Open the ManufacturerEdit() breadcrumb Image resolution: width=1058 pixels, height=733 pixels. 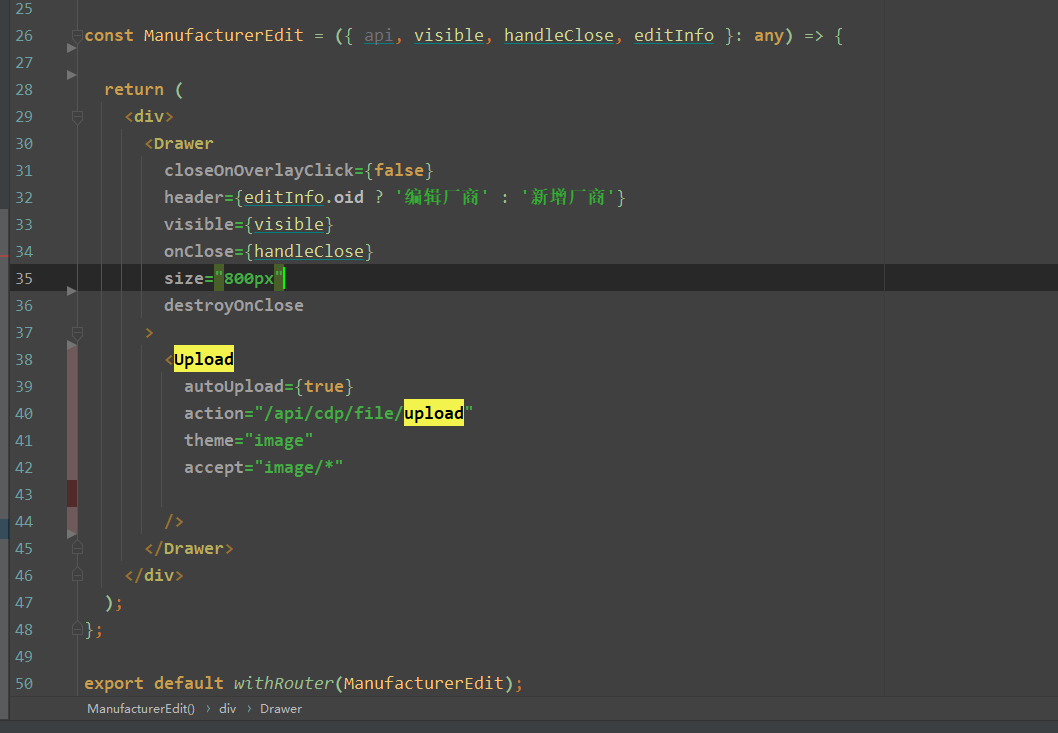141,709
